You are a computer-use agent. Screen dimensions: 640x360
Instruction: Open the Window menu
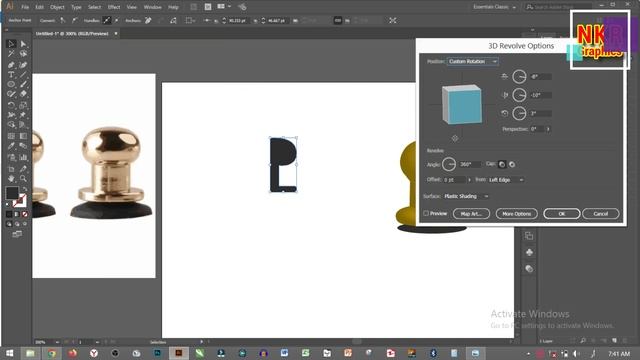coord(152,7)
